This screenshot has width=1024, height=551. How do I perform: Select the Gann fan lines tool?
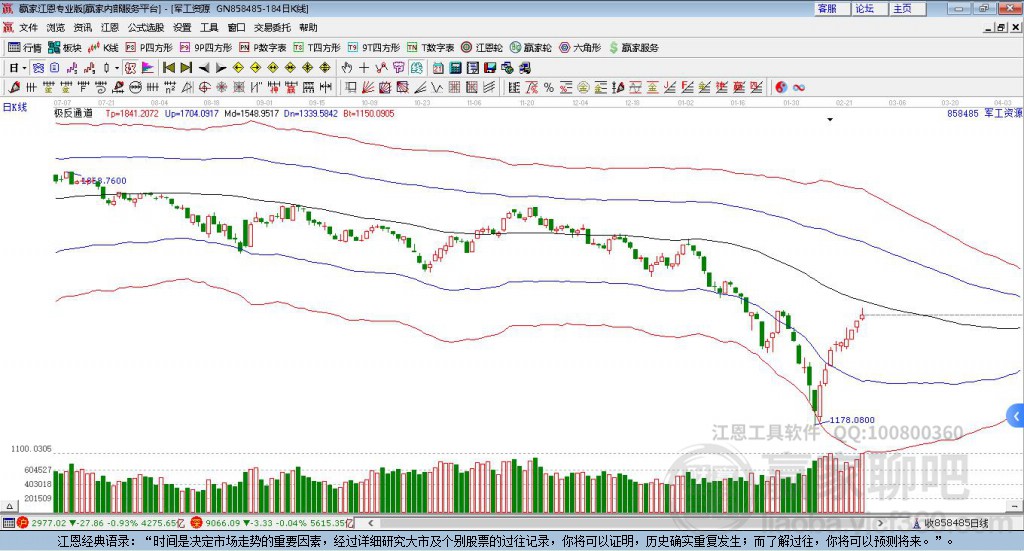[x=368, y=87]
